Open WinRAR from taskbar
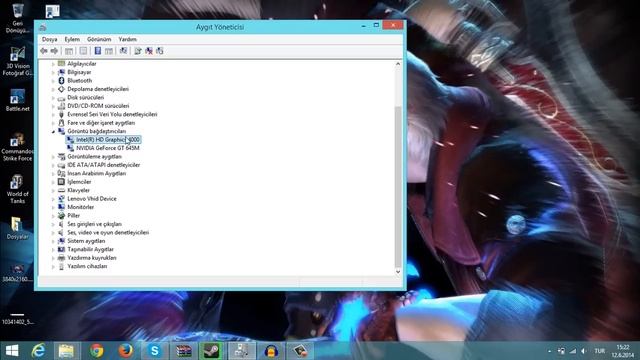This screenshot has height=360, width=640. pyautogui.click(x=184, y=351)
